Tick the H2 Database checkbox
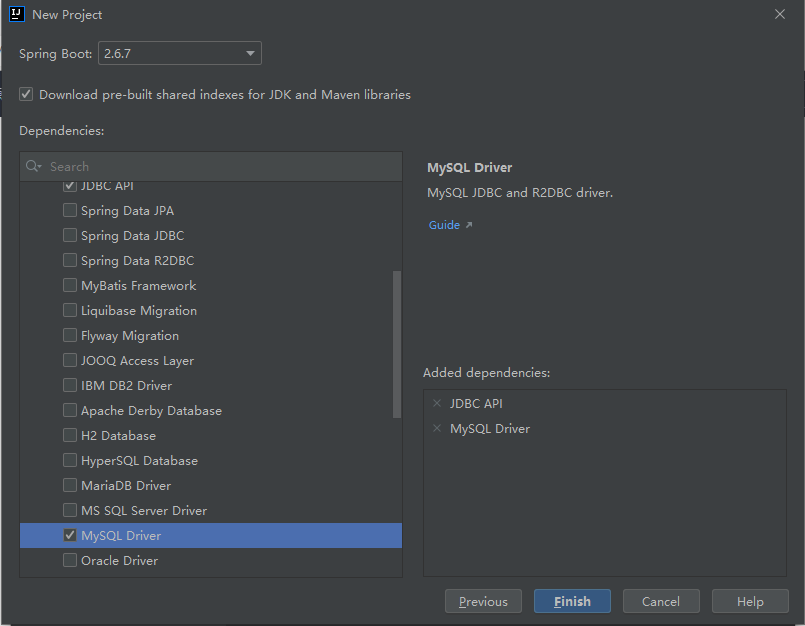Viewport: 805px width, 626px height. pos(70,435)
